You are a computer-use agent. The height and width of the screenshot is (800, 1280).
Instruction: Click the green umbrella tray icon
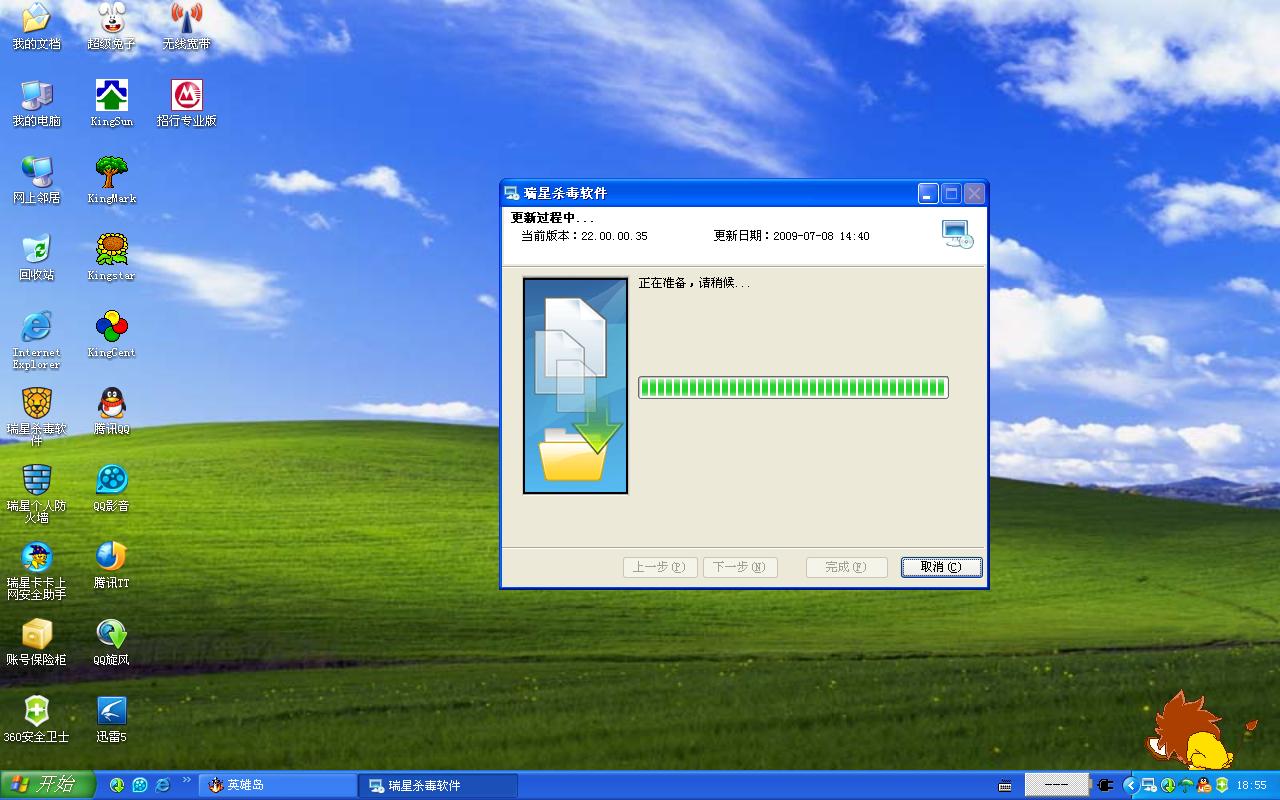pos(1186,785)
